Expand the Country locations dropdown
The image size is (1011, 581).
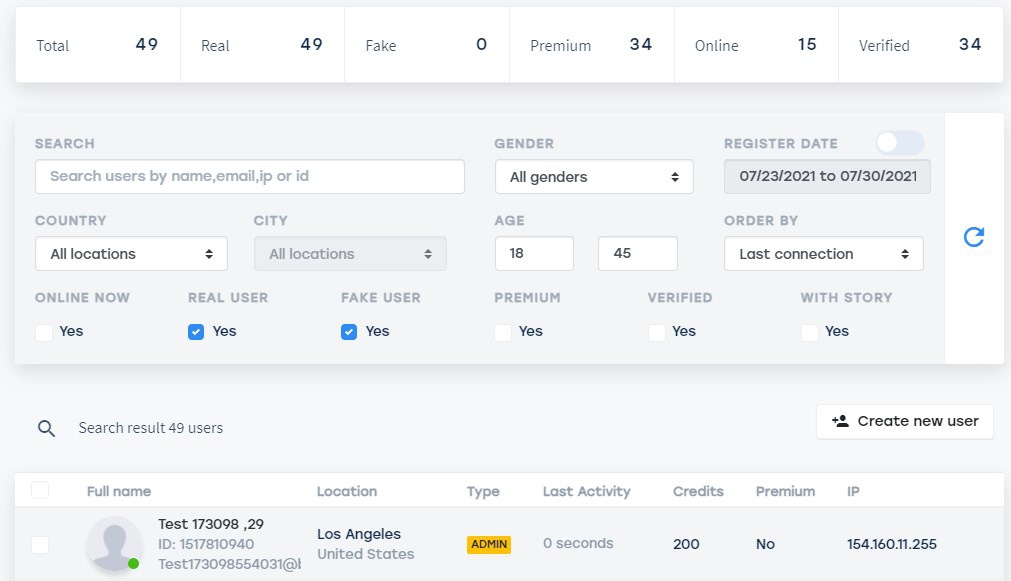(x=131, y=254)
